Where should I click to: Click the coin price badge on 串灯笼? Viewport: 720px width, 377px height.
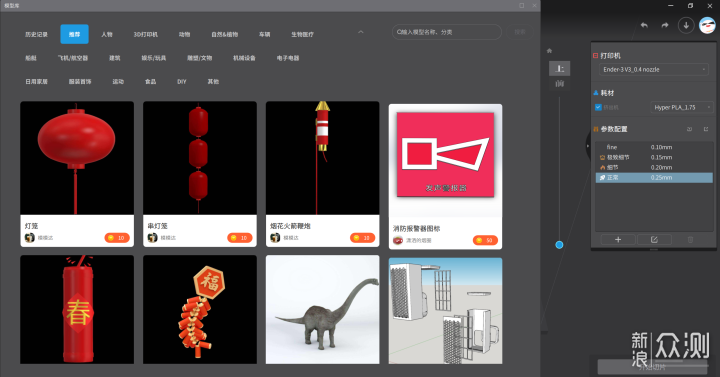240,238
